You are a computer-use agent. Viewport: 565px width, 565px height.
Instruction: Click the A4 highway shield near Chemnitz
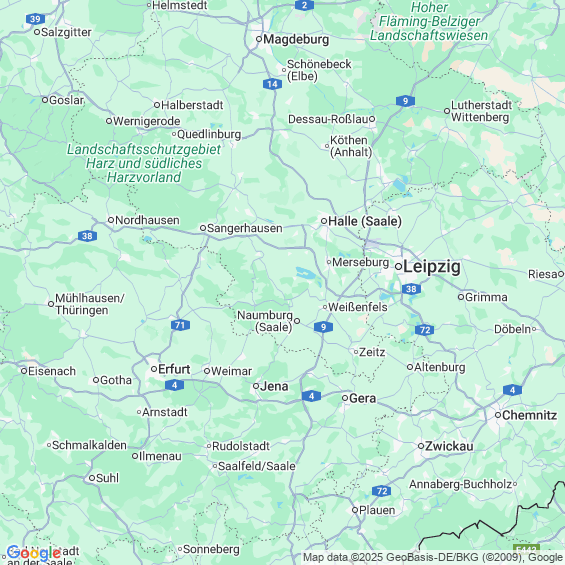512,390
